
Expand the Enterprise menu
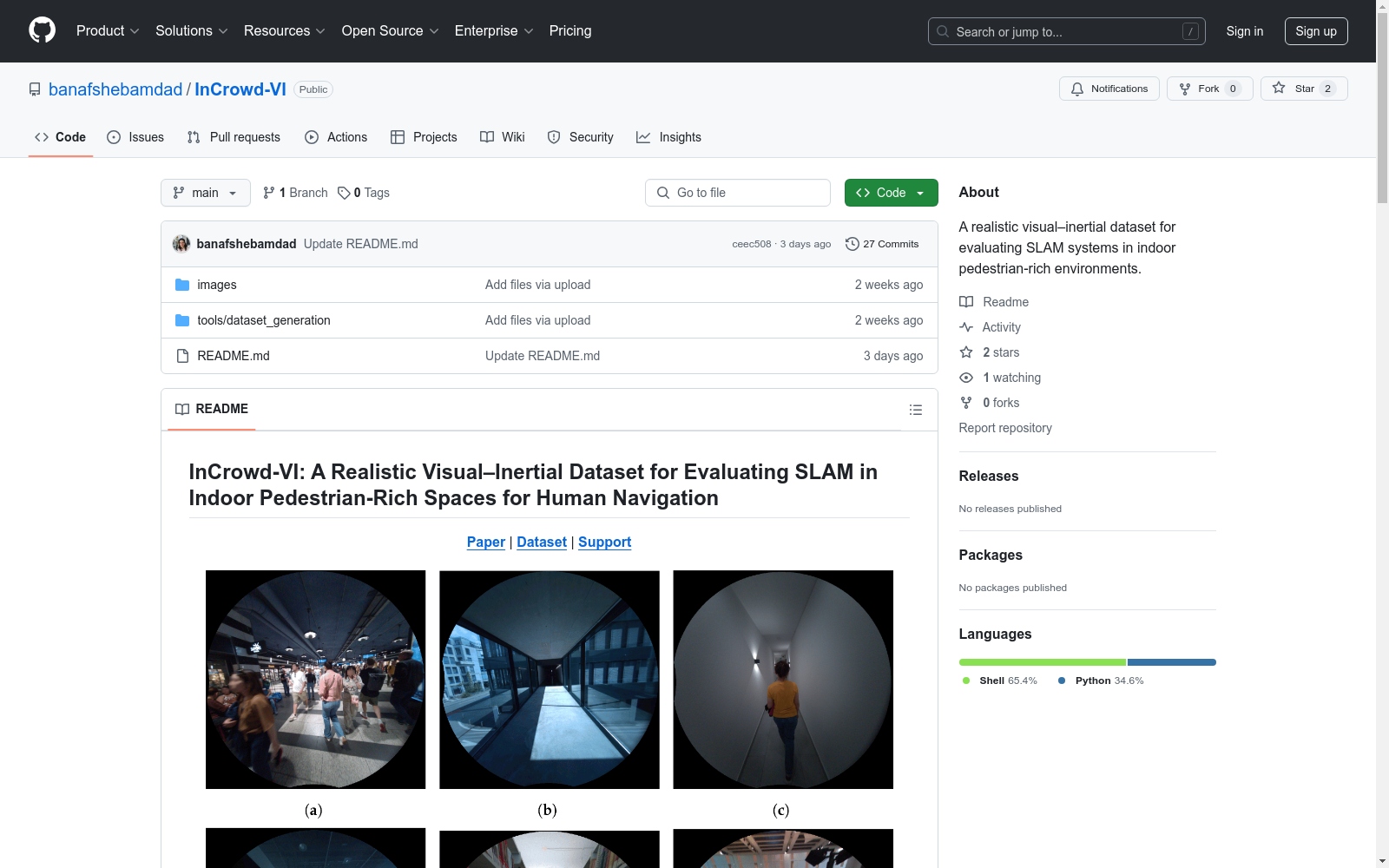494,30
